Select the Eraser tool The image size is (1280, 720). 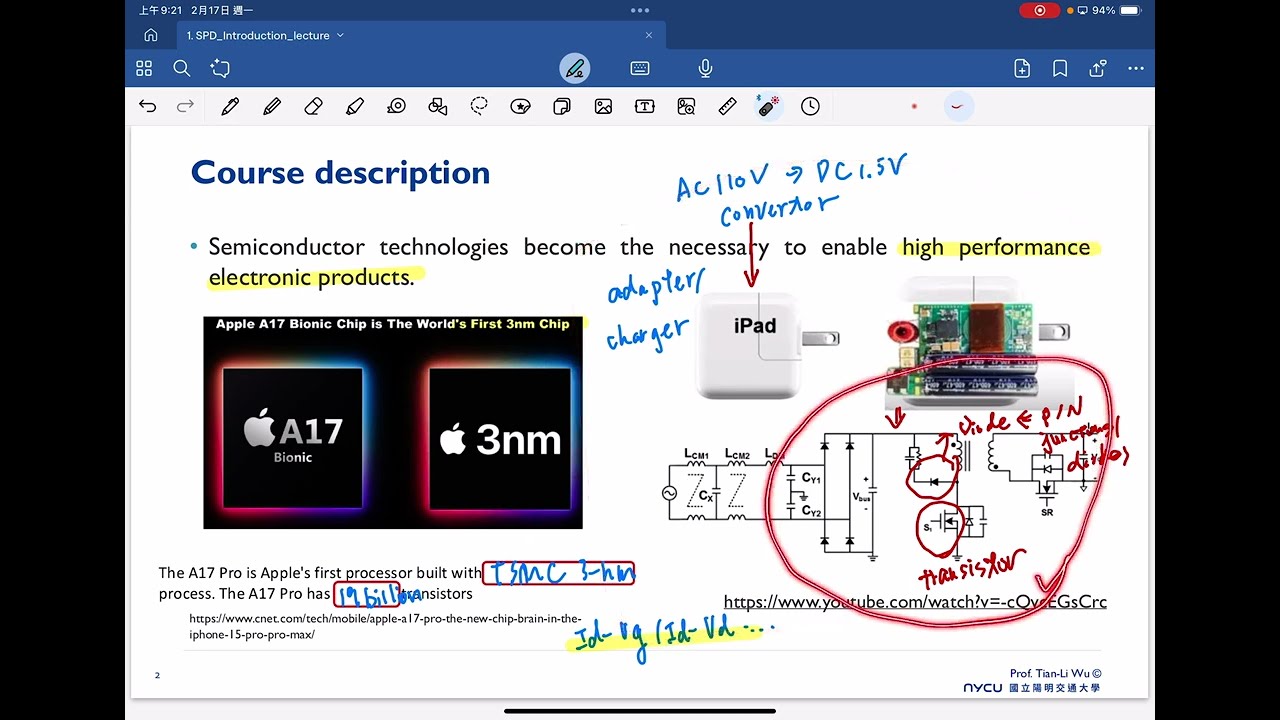pyautogui.click(x=313, y=106)
